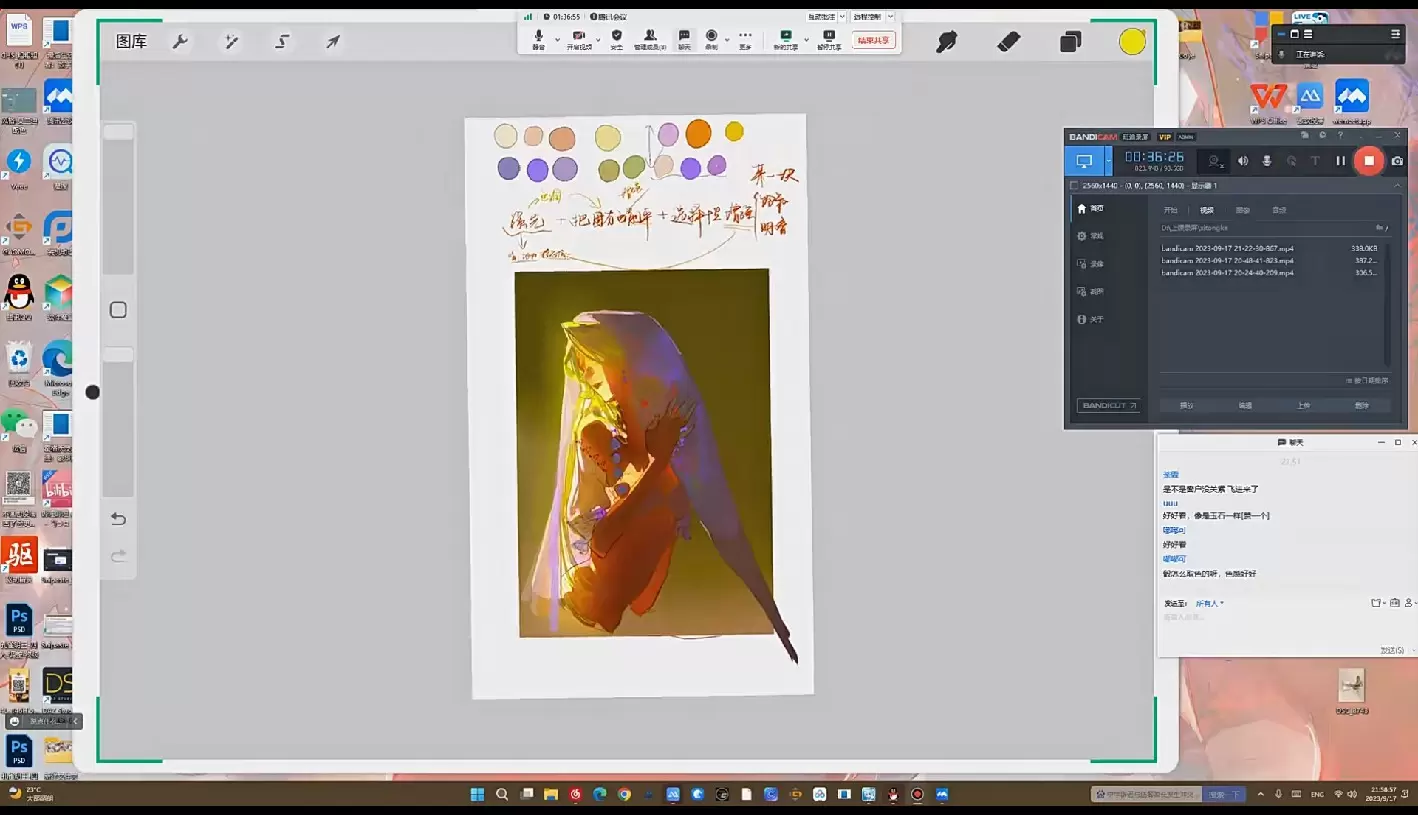This screenshot has width=1418, height=815.
Task: Start meeting recording
Action: (x=711, y=39)
